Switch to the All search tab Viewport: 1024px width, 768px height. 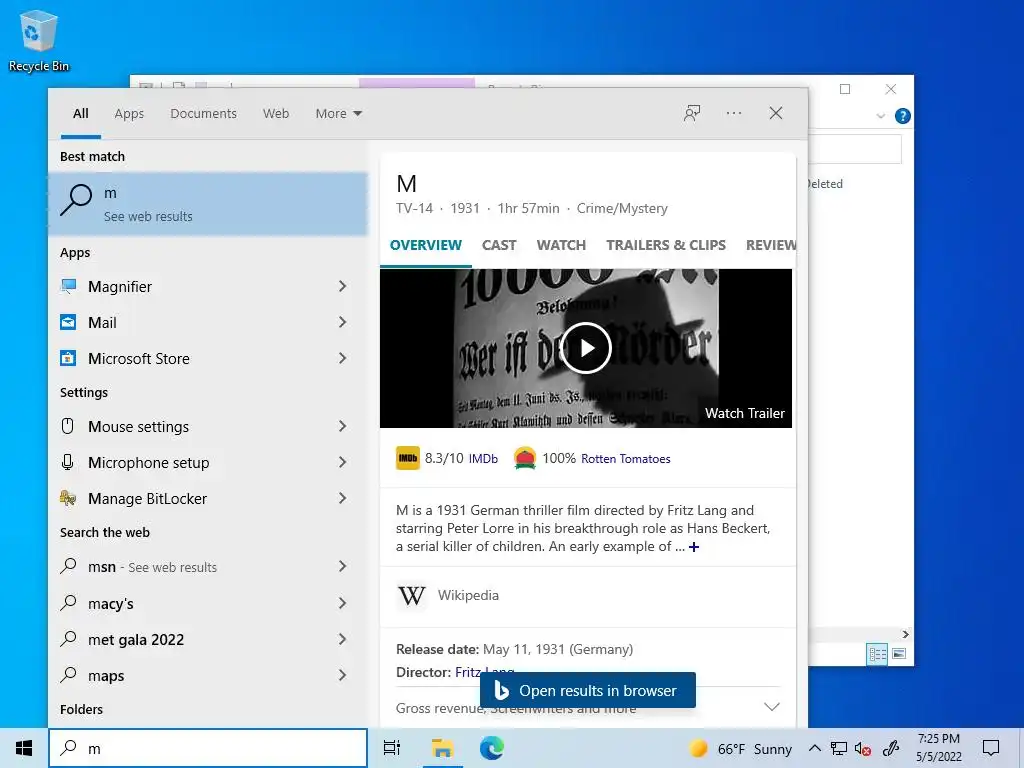point(80,114)
